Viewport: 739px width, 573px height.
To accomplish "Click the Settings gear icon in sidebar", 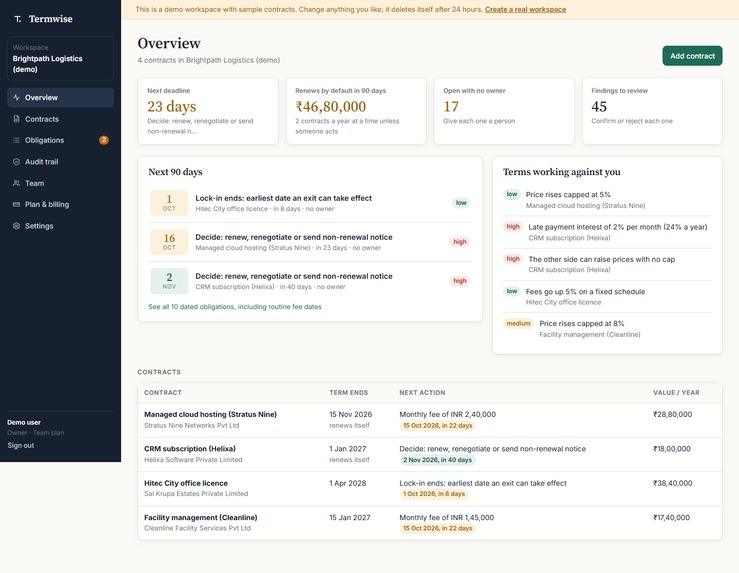I will 16,226.
